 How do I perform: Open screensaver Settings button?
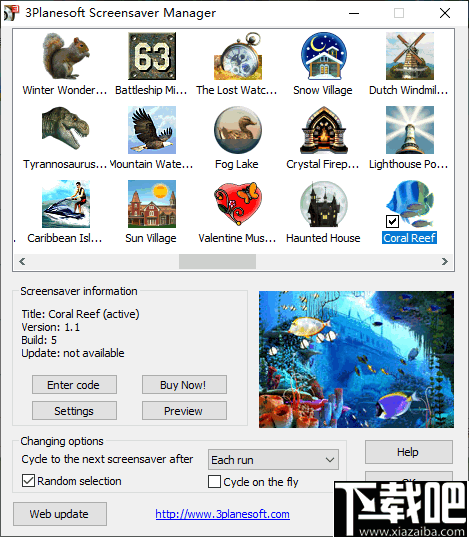[x=74, y=411]
